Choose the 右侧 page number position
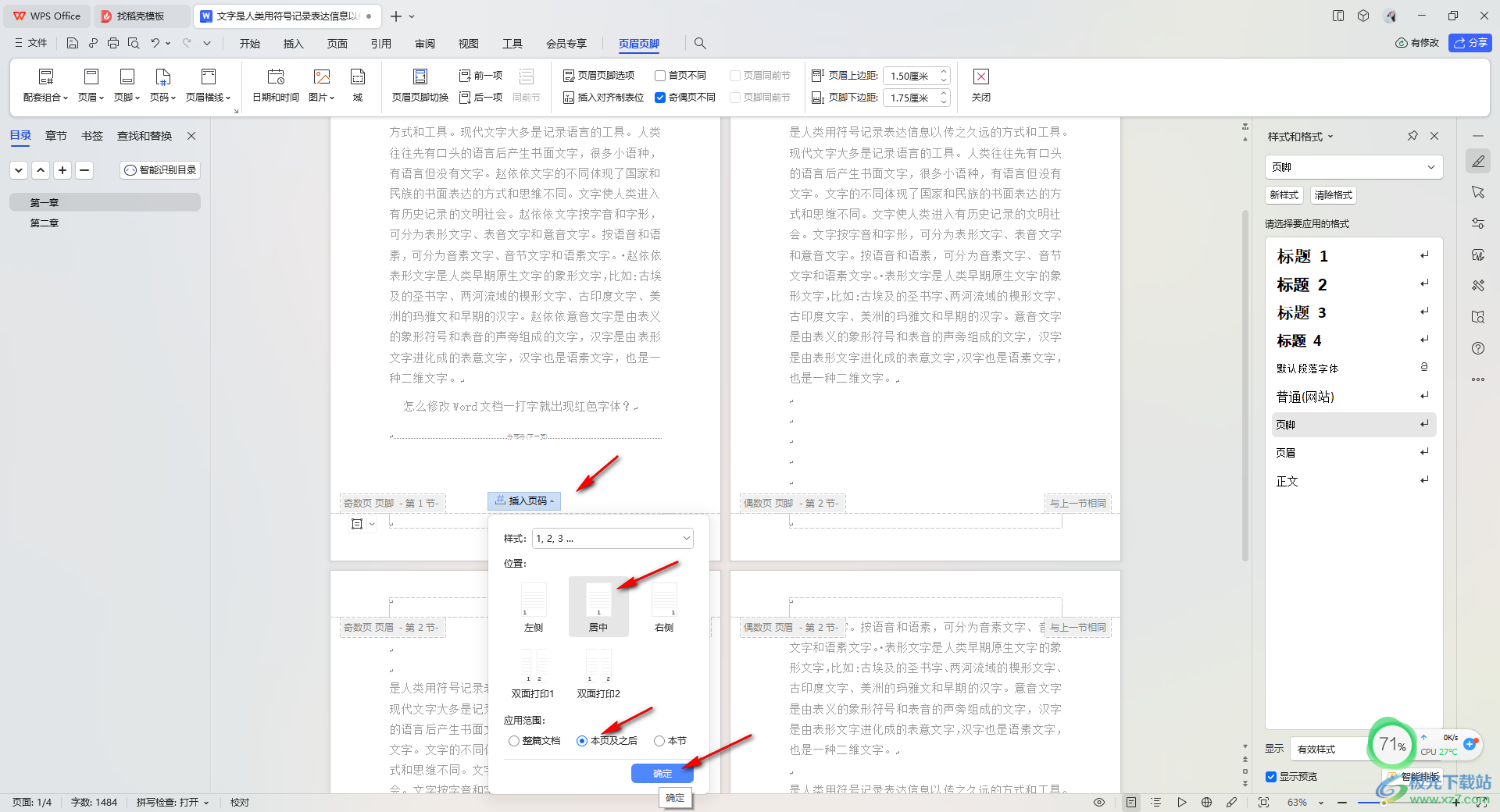Viewport: 1500px width, 812px height. click(x=664, y=607)
